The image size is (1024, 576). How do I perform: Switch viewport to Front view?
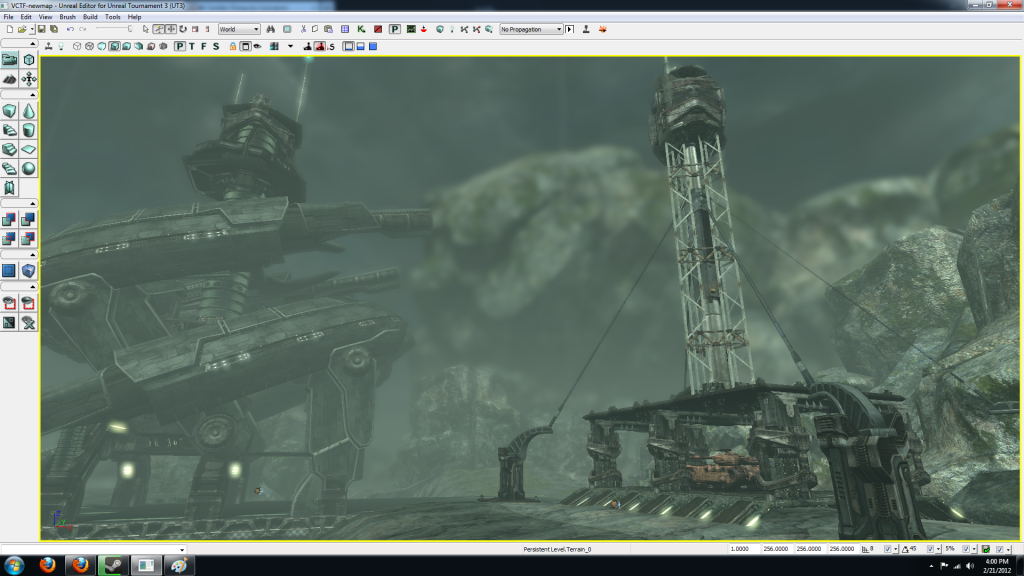(x=204, y=46)
